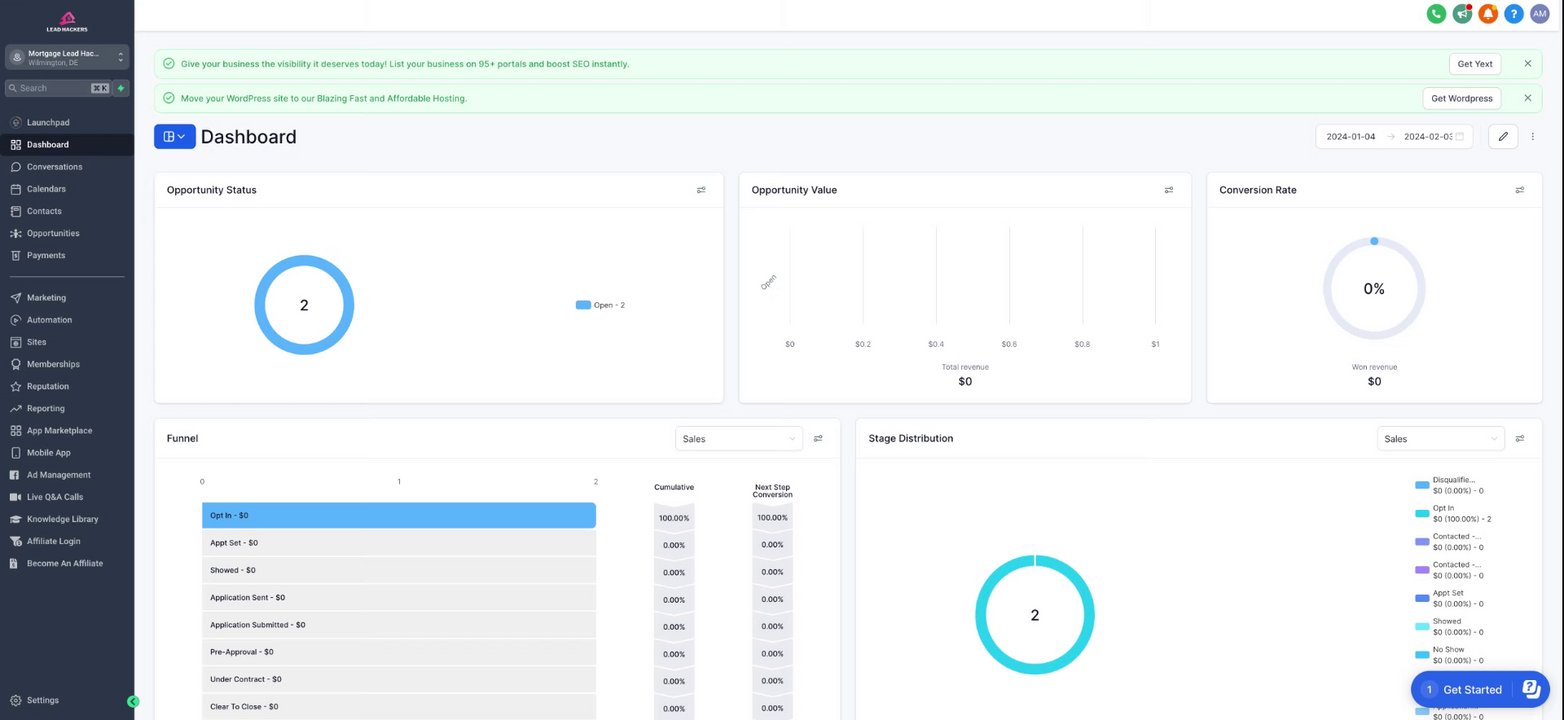1564x720 pixels.
Task: Open Stage Distribution filter settings icon
Action: (1520, 438)
